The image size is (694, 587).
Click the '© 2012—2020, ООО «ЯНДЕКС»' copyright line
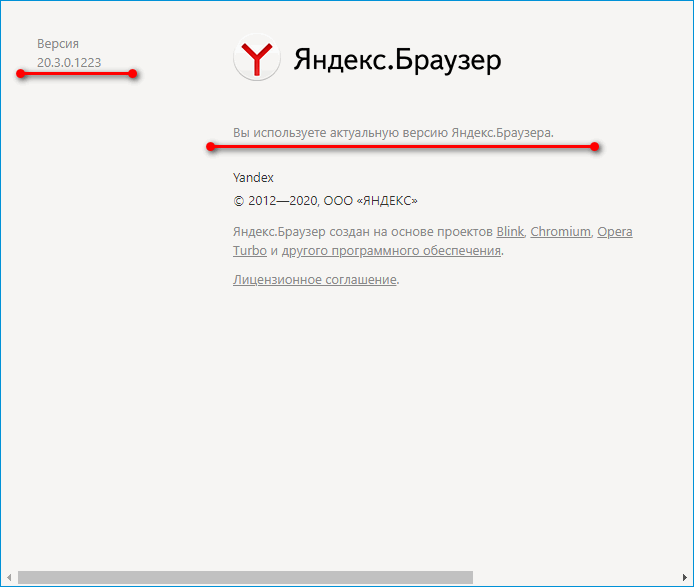325,201
